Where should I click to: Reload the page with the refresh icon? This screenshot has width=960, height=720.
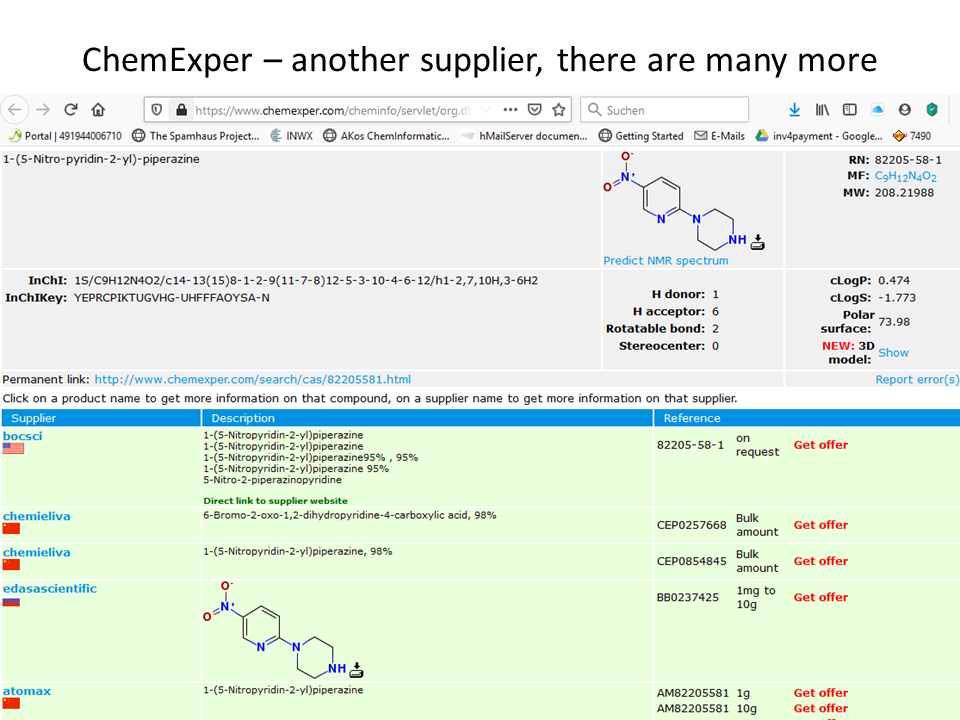[x=70, y=110]
